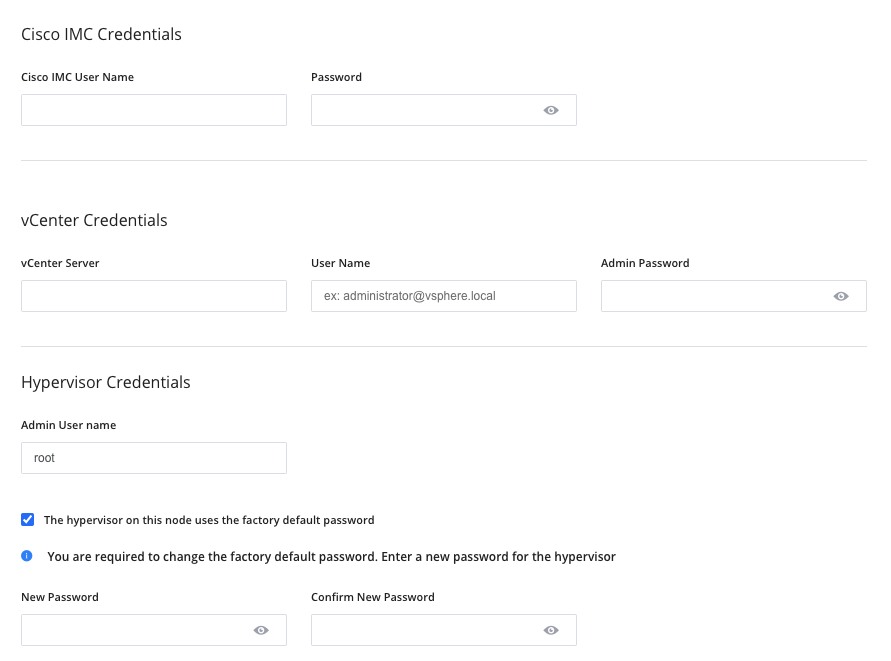This screenshot has height=661, width=891.
Task: Click vCenter User Name field with administrator placeholder
Action: 444,296
